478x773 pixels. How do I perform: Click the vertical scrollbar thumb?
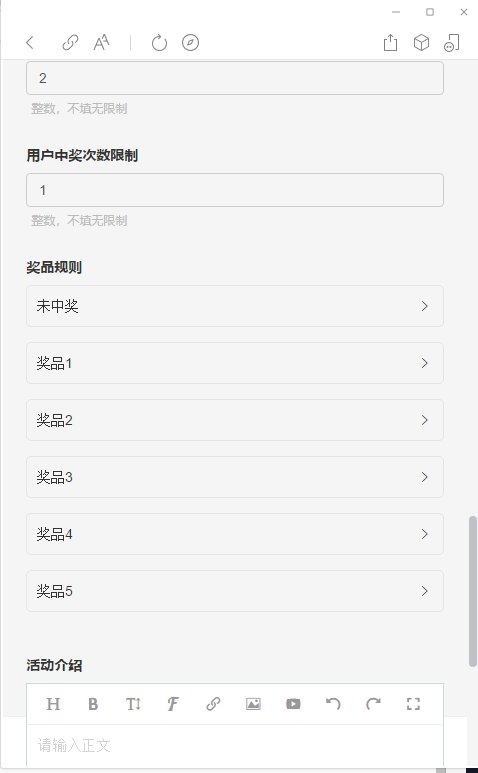click(473, 592)
